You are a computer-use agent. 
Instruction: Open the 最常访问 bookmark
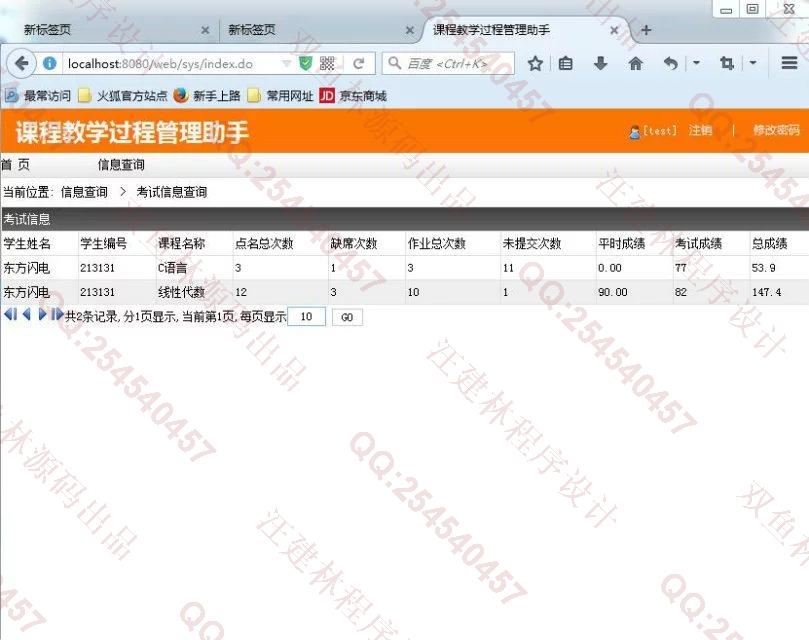(x=38, y=95)
